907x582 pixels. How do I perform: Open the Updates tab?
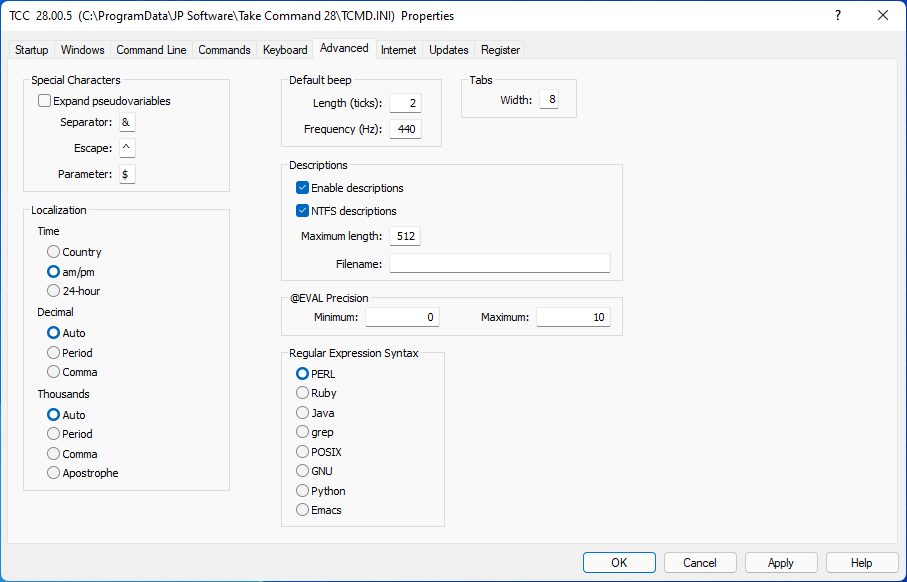[x=448, y=50]
